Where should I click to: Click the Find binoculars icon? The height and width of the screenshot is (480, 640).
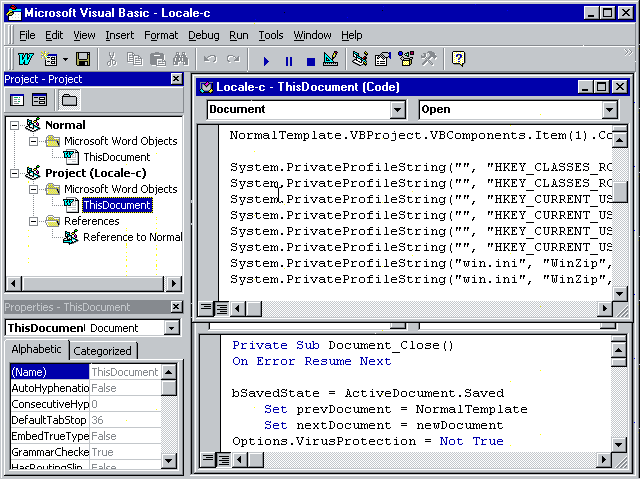point(180,60)
